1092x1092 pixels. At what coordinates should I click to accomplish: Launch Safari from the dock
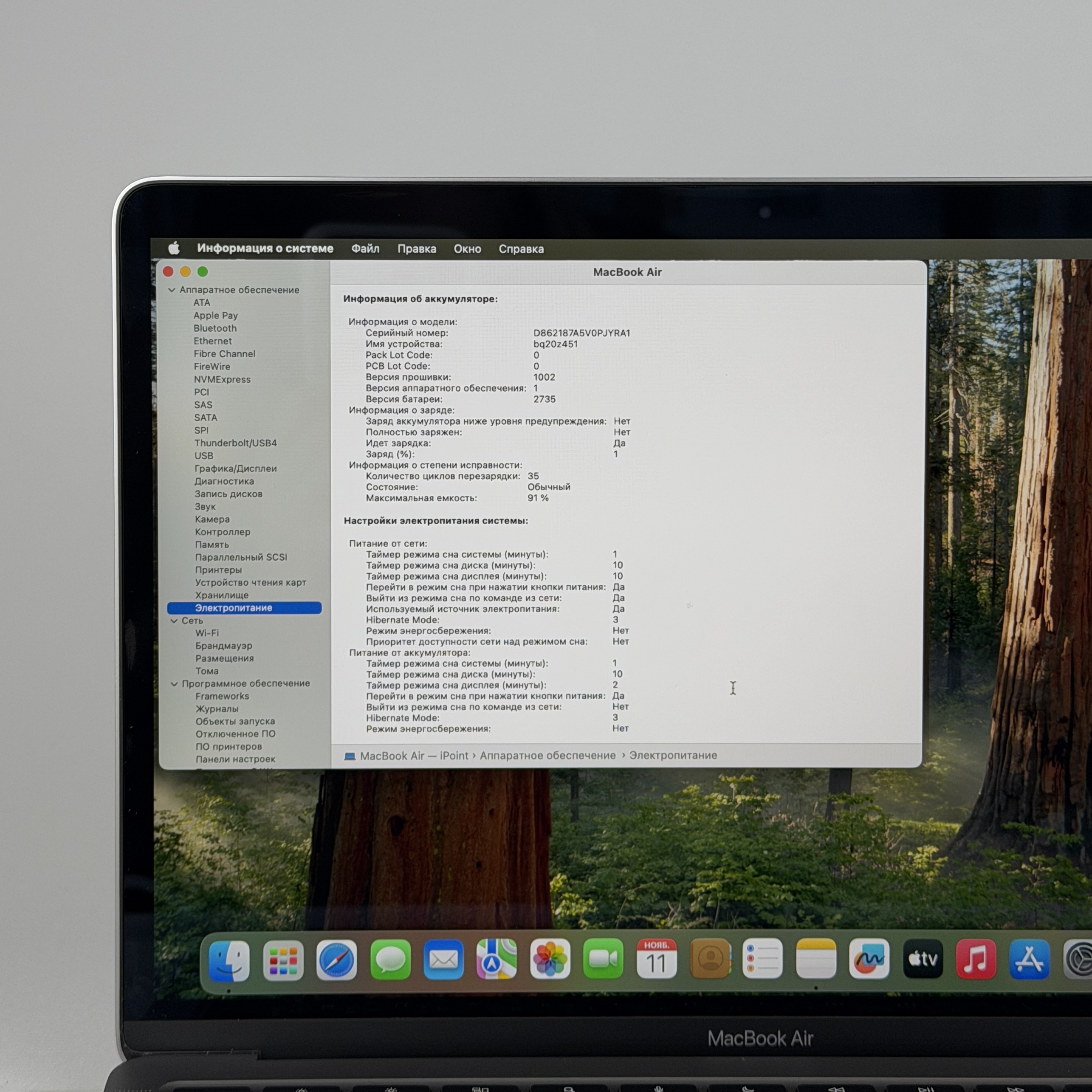[336, 960]
